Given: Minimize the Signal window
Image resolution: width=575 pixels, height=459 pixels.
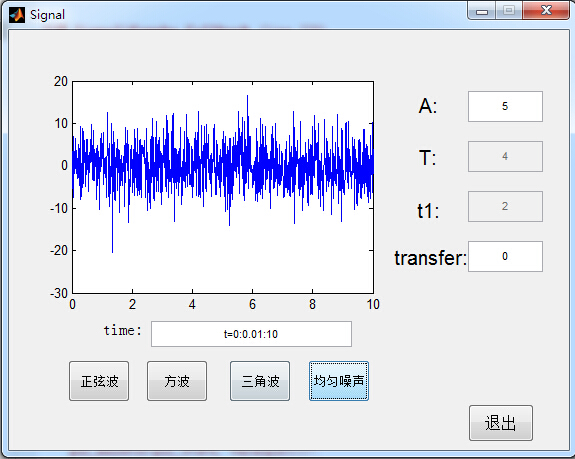Looking at the screenshot, I should point(482,11).
